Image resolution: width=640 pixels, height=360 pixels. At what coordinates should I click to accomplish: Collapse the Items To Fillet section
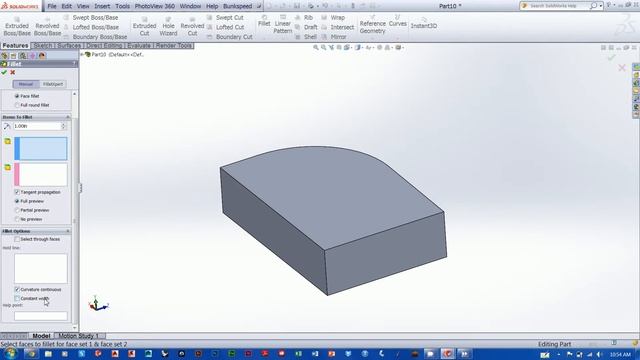[68, 117]
